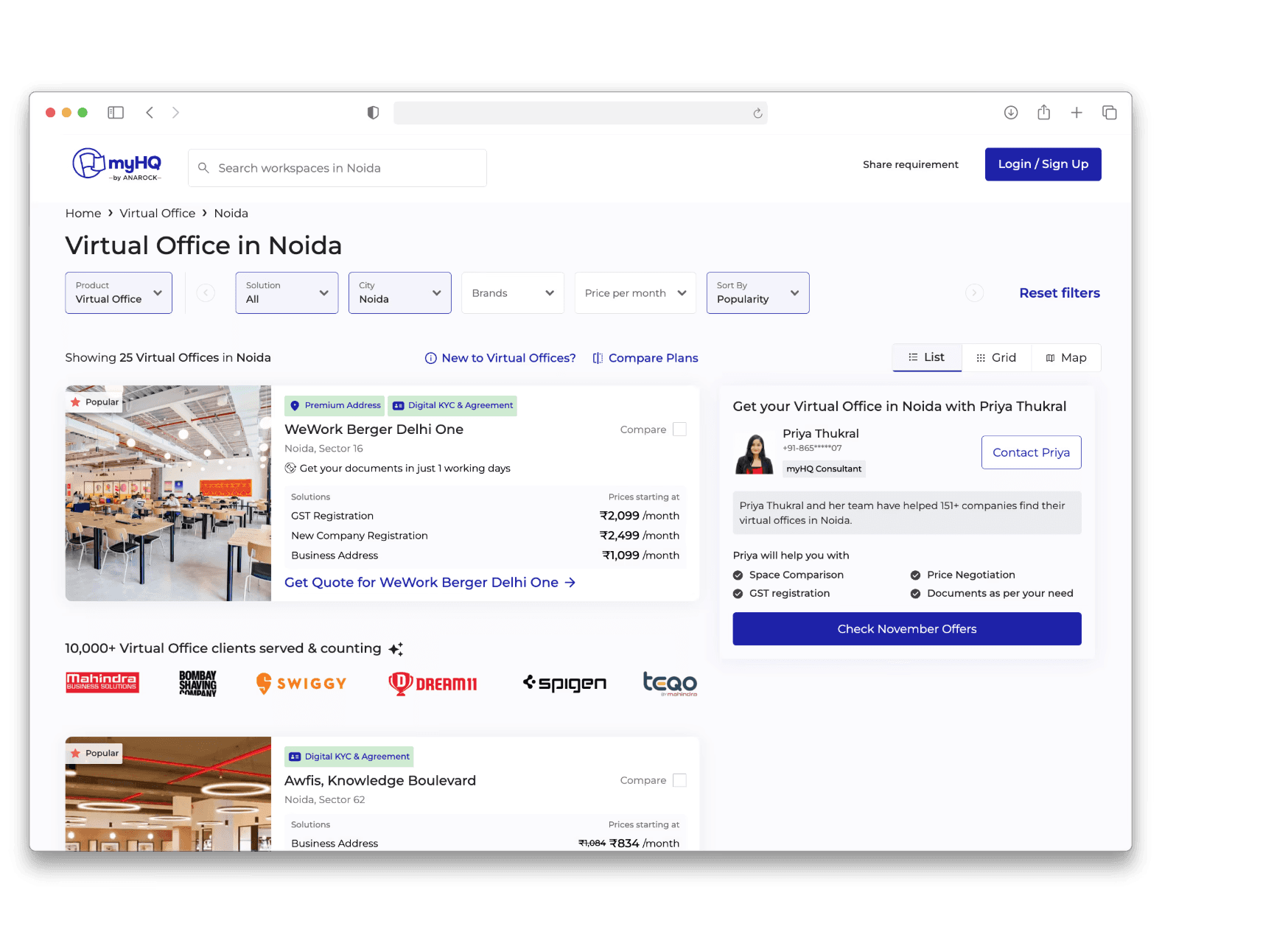Viewport: 1288px width, 943px height.
Task: Go back with the browser back arrow
Action: [150, 113]
